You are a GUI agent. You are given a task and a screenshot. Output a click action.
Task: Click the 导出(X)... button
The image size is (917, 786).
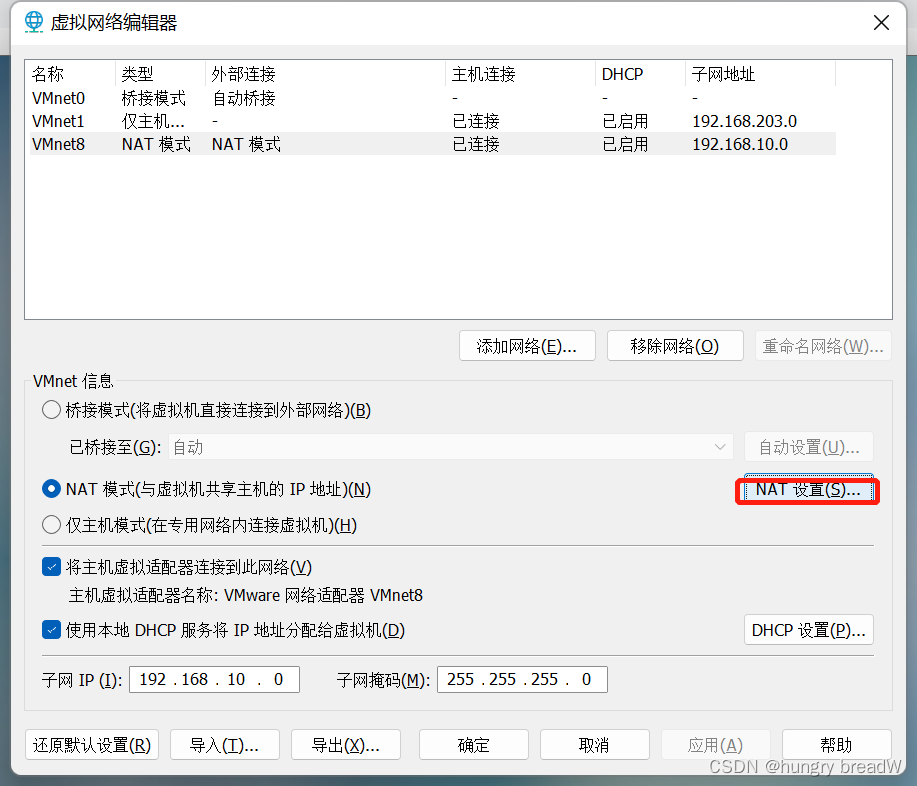(346, 744)
